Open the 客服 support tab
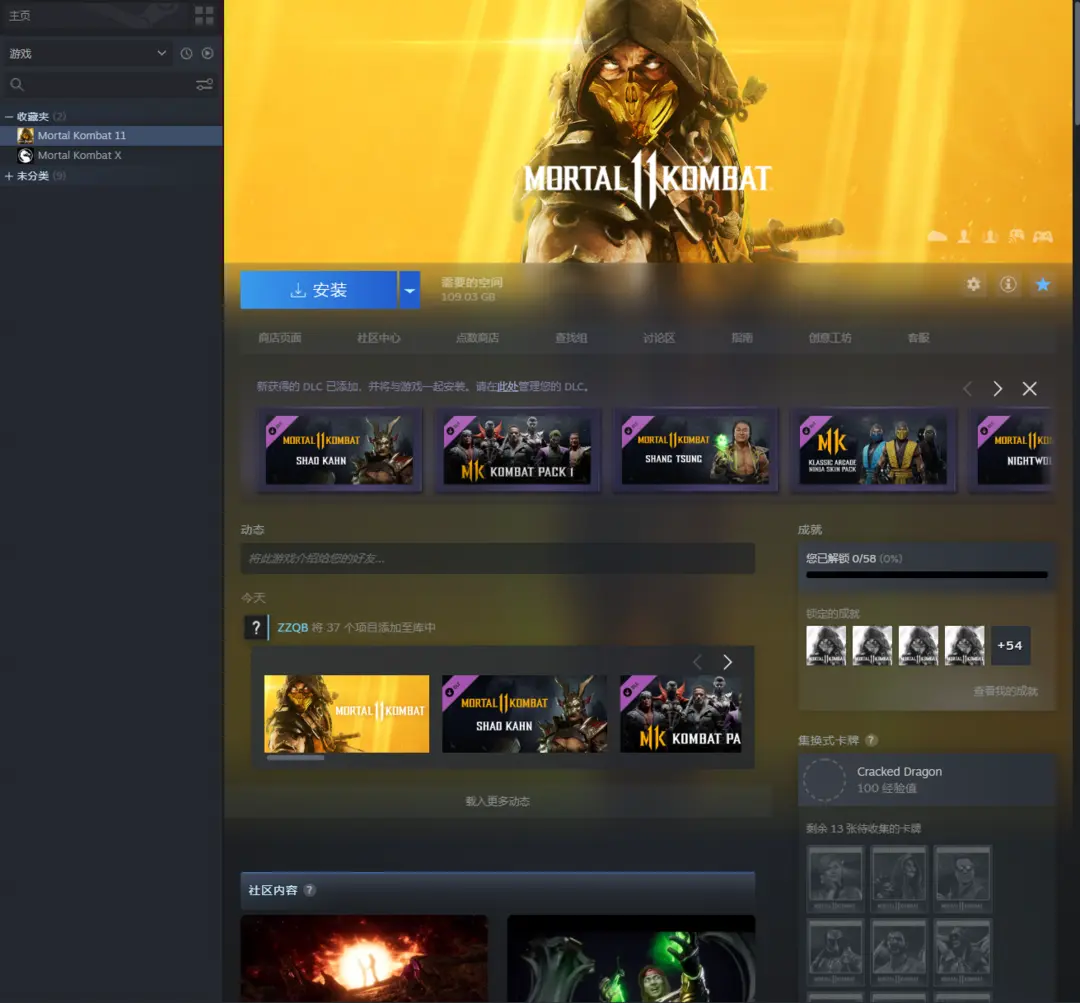Image resolution: width=1080 pixels, height=1003 pixels. tap(918, 338)
